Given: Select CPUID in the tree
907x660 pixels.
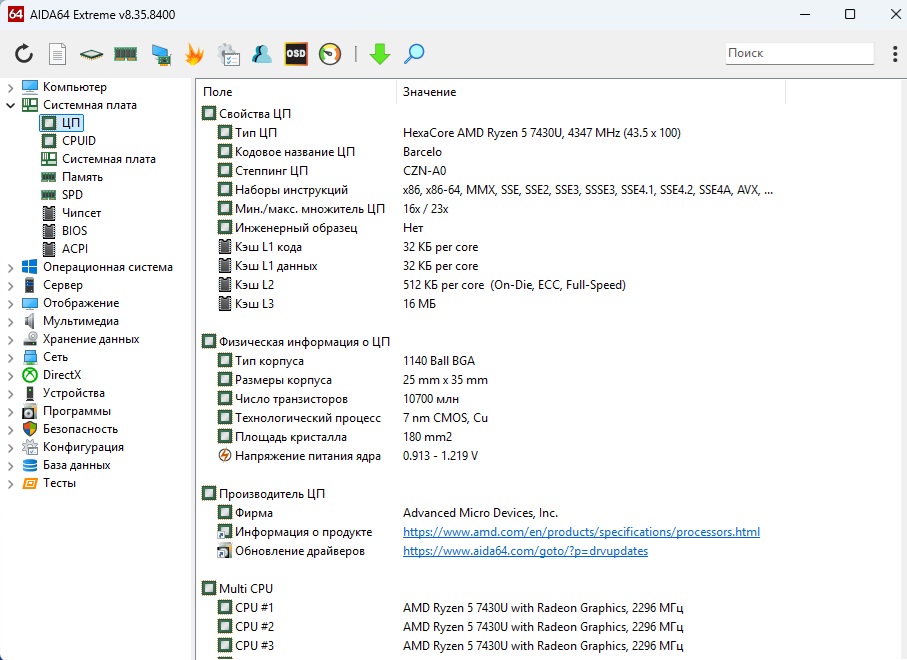Looking at the screenshot, I should pyautogui.click(x=79, y=141).
